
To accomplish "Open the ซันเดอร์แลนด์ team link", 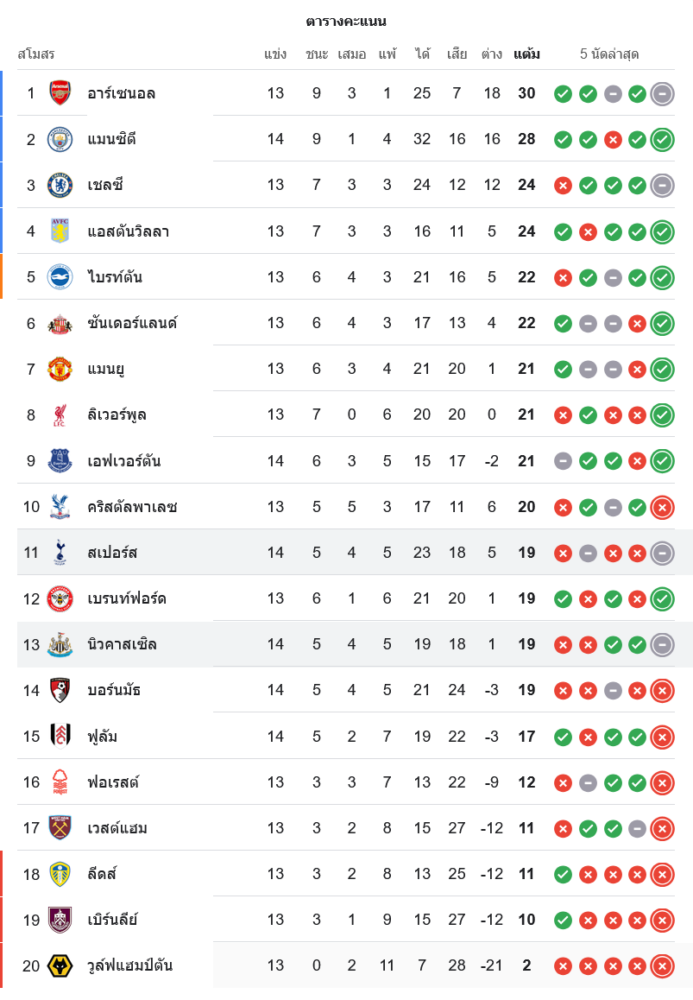I will pyautogui.click(x=132, y=323).
